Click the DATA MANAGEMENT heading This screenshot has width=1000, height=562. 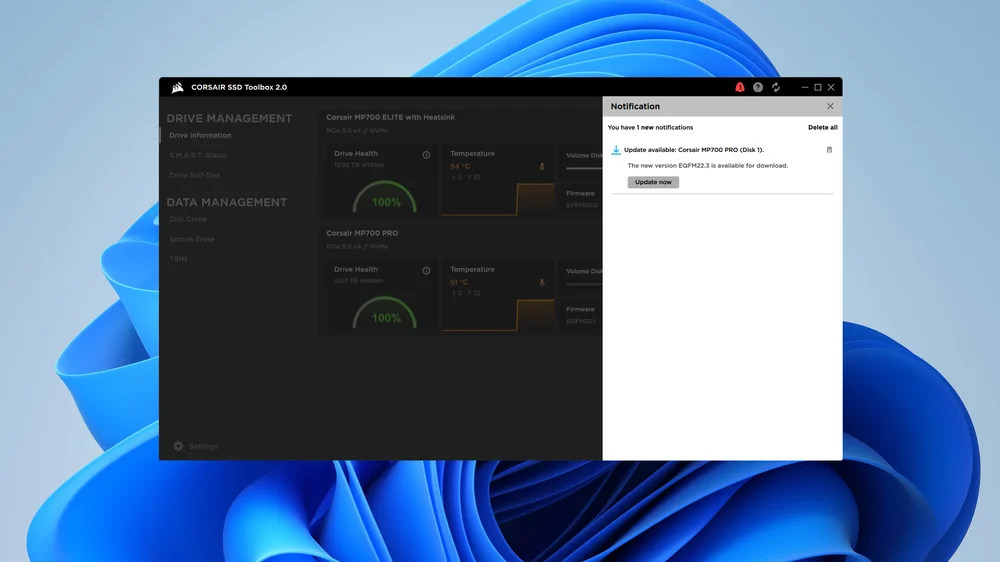pos(226,202)
